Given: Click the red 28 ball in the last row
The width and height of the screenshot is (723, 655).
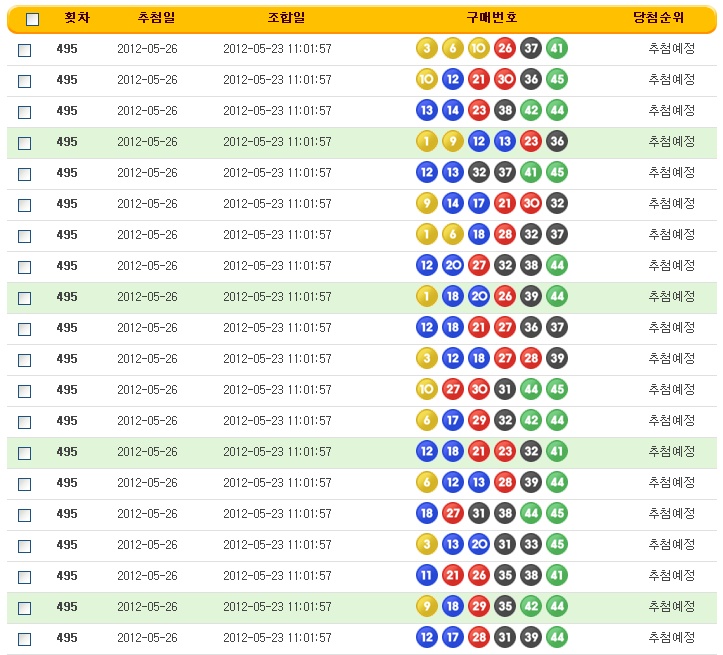Looking at the screenshot, I should tap(479, 638).
